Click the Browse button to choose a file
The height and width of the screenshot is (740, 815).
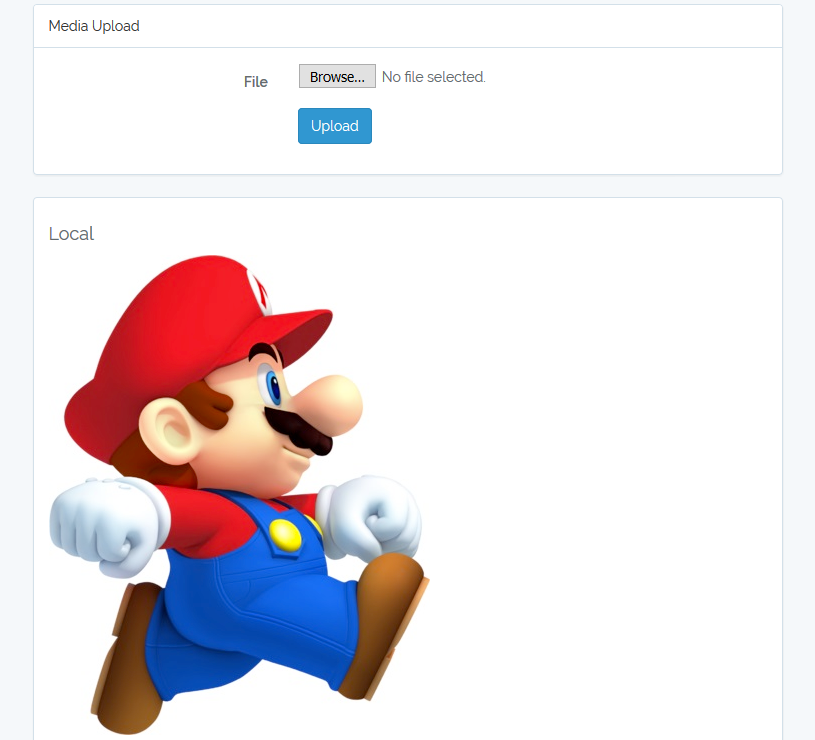(x=336, y=76)
